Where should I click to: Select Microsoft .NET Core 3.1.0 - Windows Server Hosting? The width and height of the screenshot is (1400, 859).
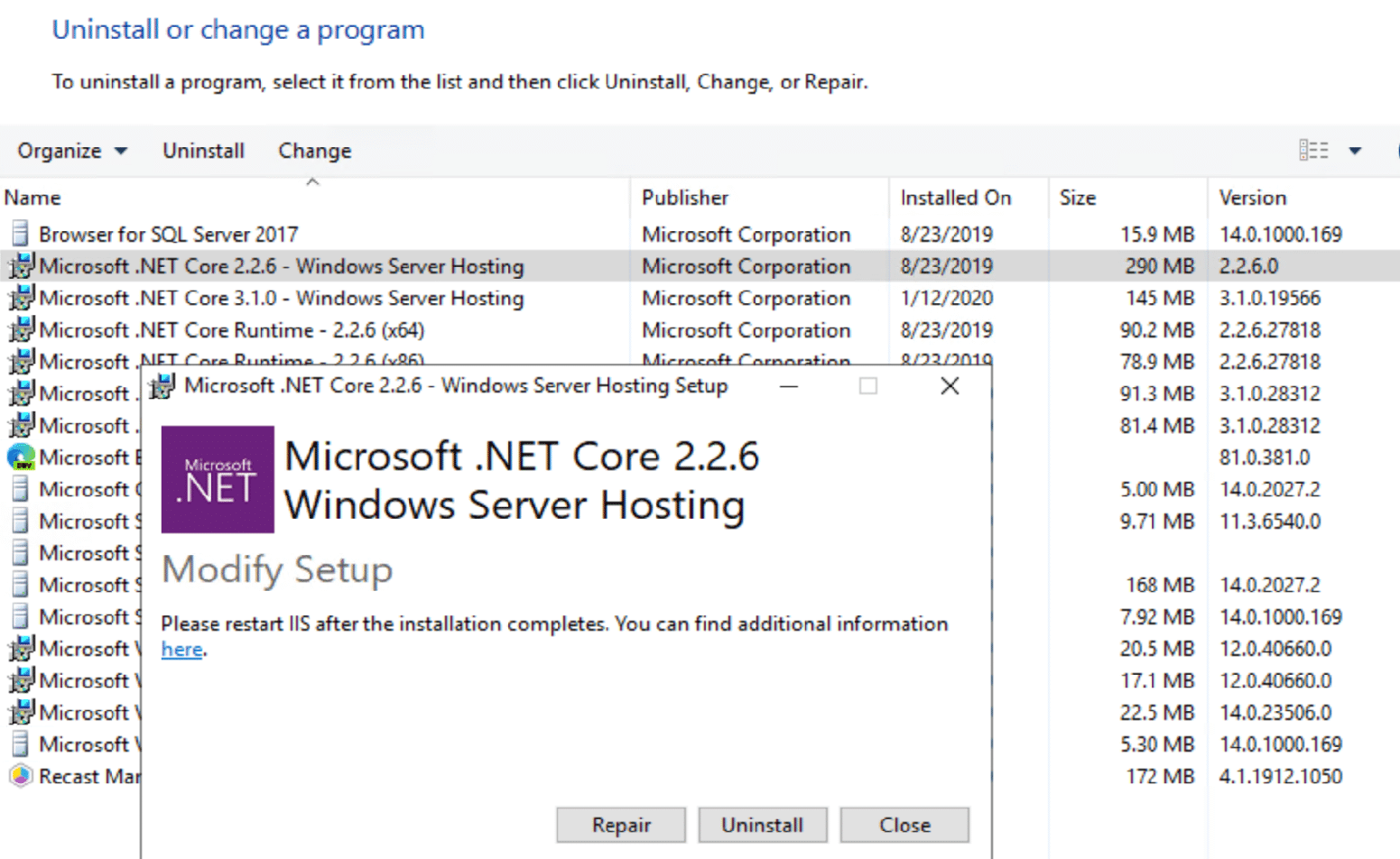click(700, 298)
